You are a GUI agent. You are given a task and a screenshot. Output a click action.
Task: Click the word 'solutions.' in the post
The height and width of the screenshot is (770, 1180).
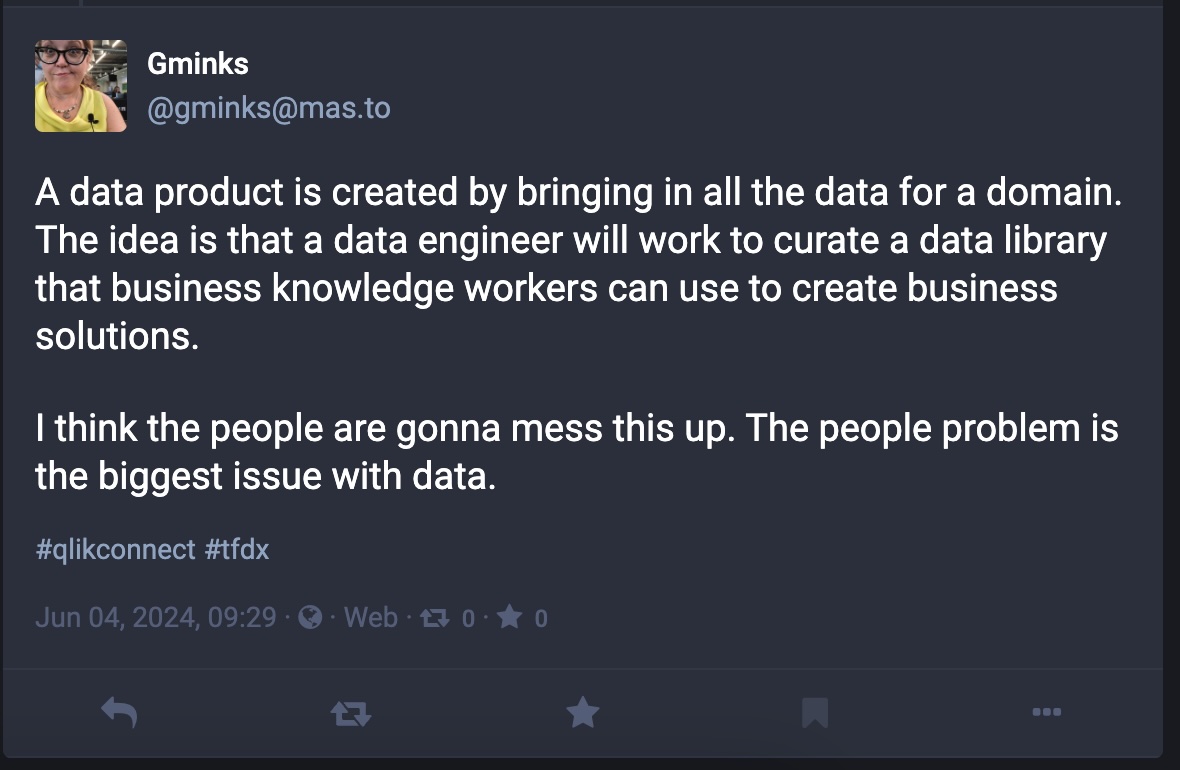[117, 336]
